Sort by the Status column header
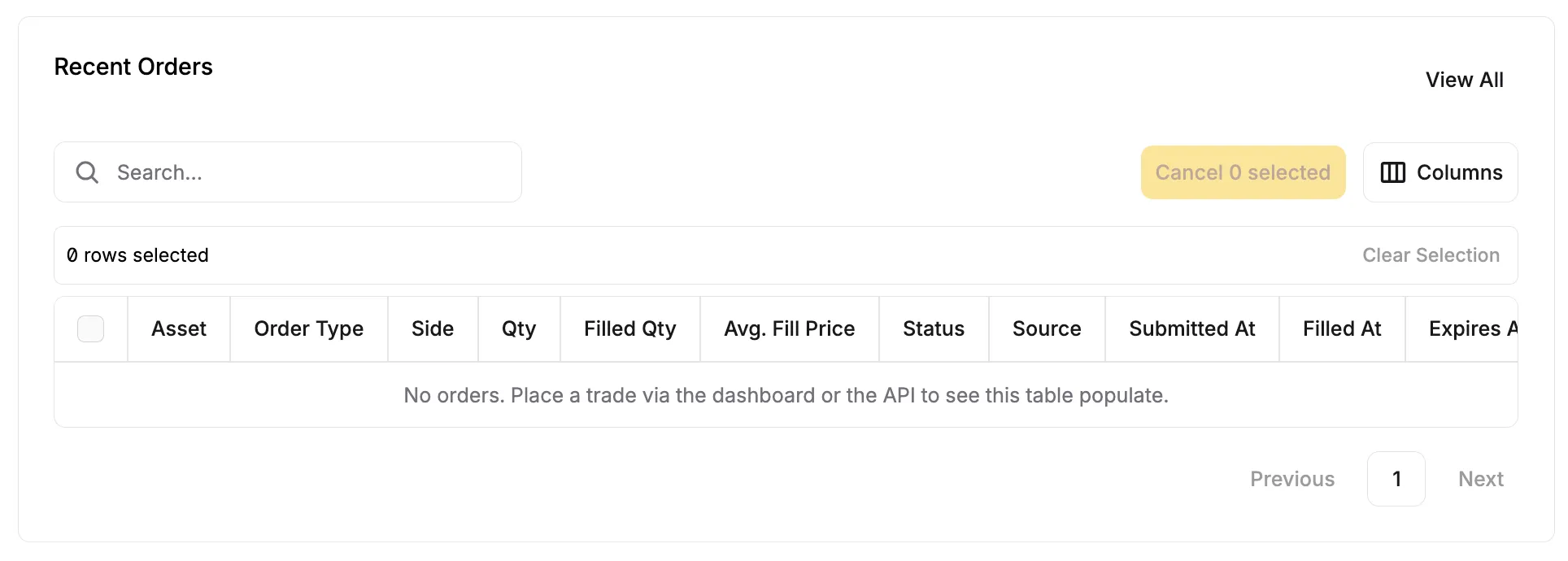Image resolution: width=1568 pixels, height=561 pixels. coord(934,328)
